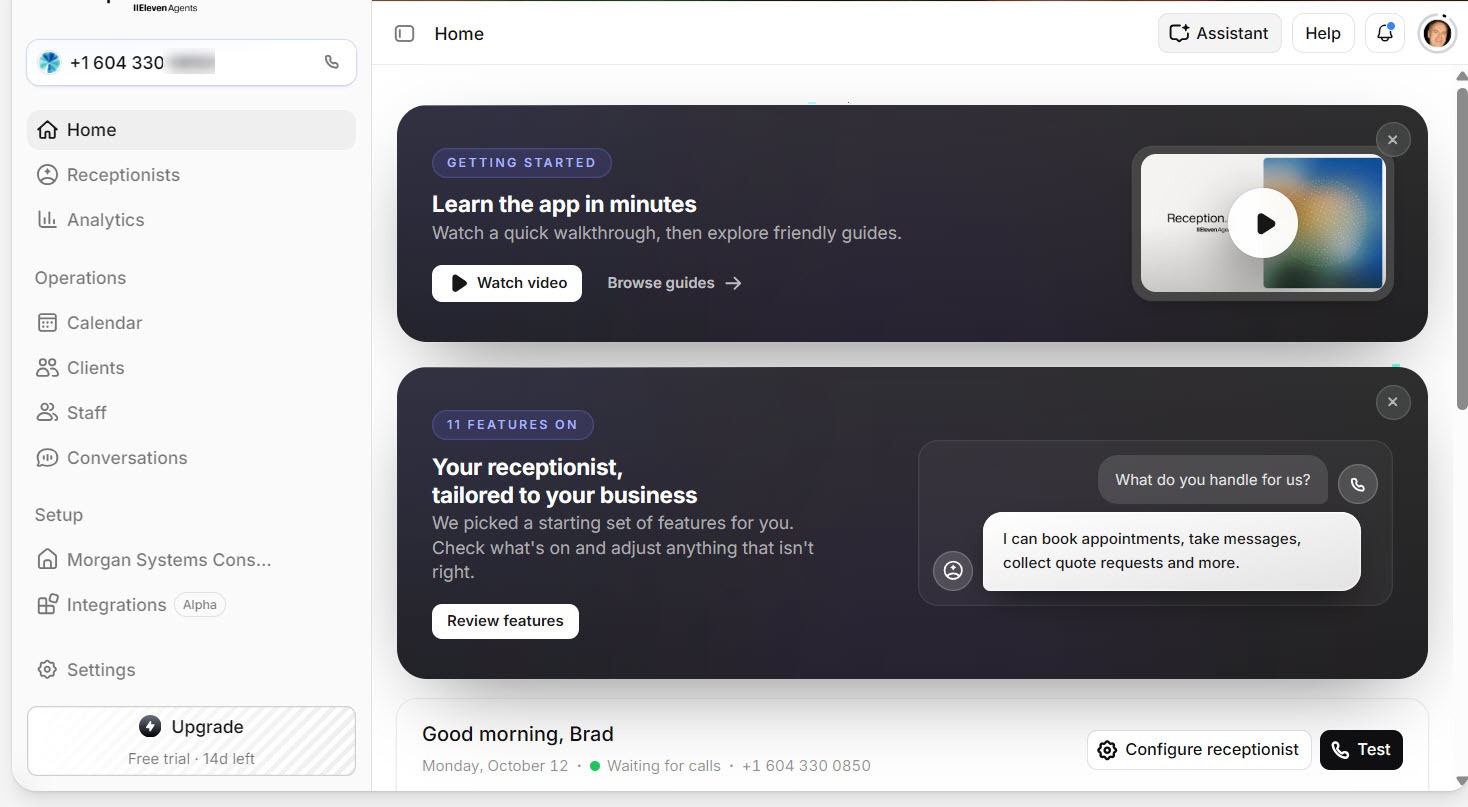The width and height of the screenshot is (1468, 807).
Task: Click the '11 FEATURES ON' badge
Action: [512, 425]
